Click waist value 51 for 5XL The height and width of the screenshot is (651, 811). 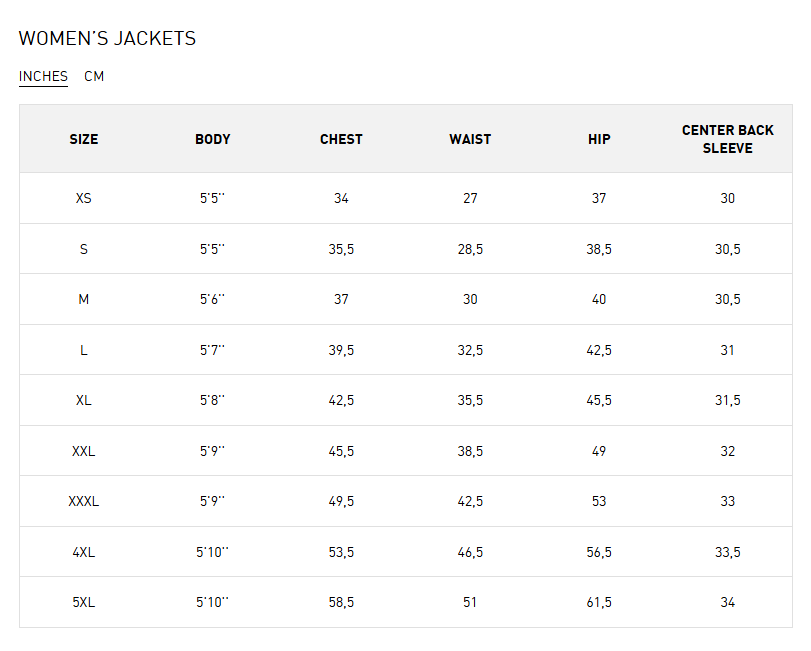coord(470,602)
